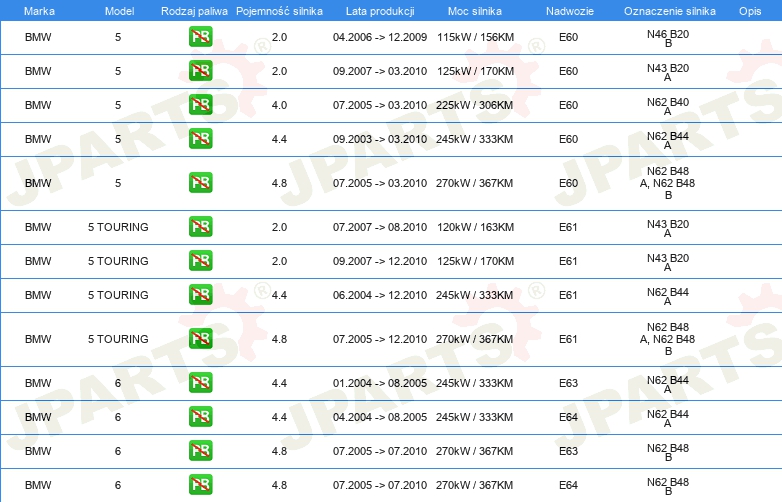This screenshot has width=782, height=502.
Task: Click fuel icon in E60 4.8 270kW row
Action: [x=200, y=183]
